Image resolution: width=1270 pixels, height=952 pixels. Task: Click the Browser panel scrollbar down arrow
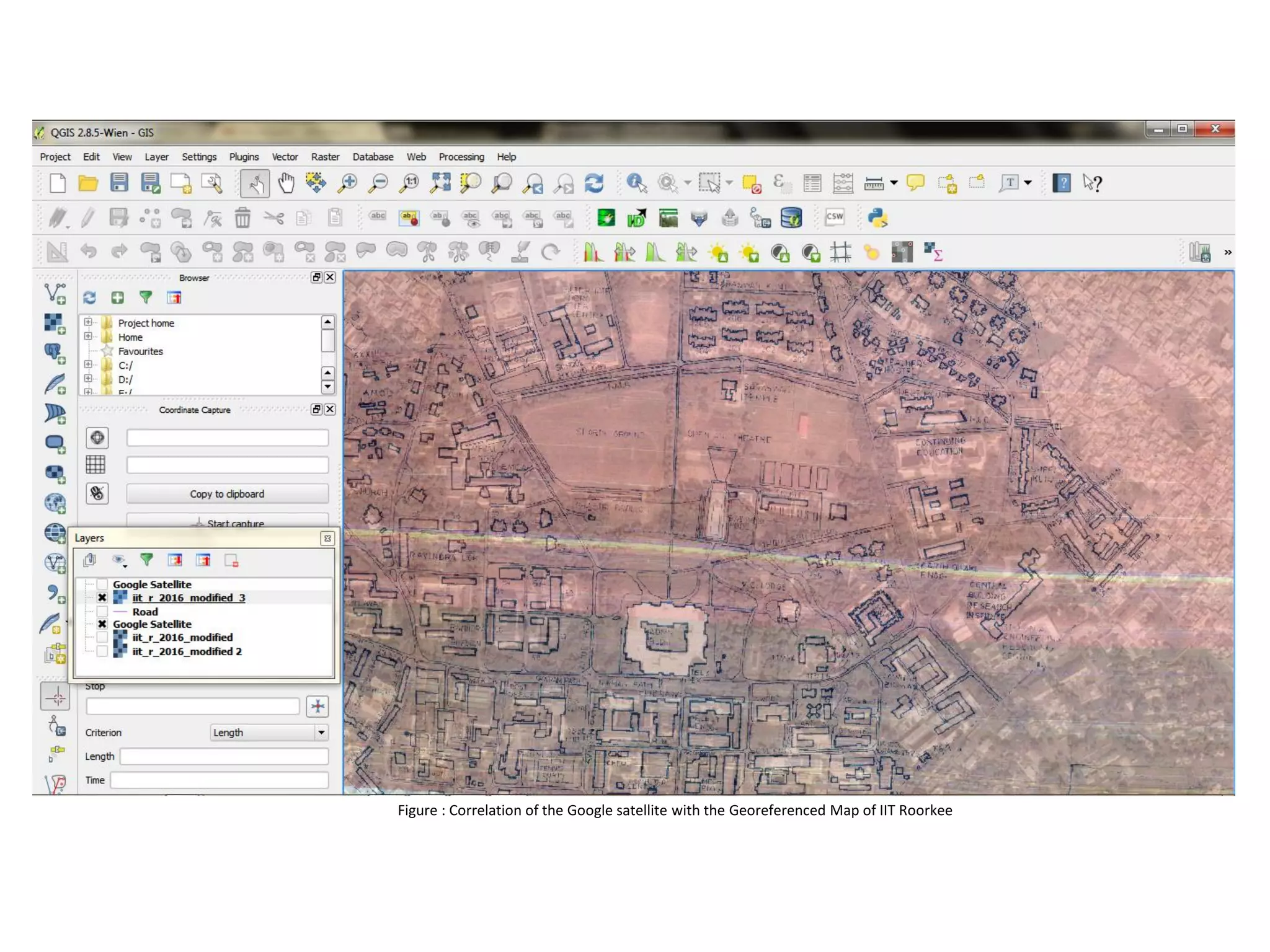click(328, 387)
